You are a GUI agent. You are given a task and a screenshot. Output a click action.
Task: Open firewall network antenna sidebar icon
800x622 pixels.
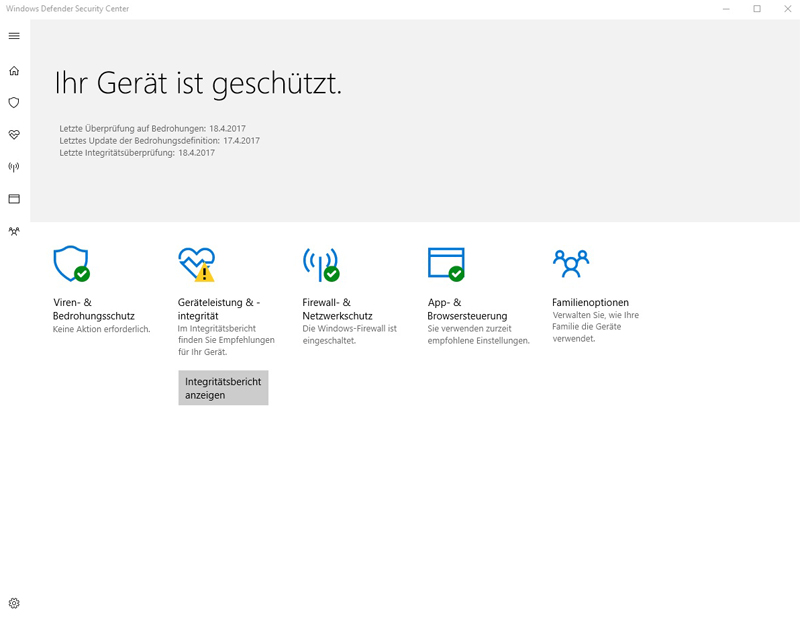pos(14,167)
